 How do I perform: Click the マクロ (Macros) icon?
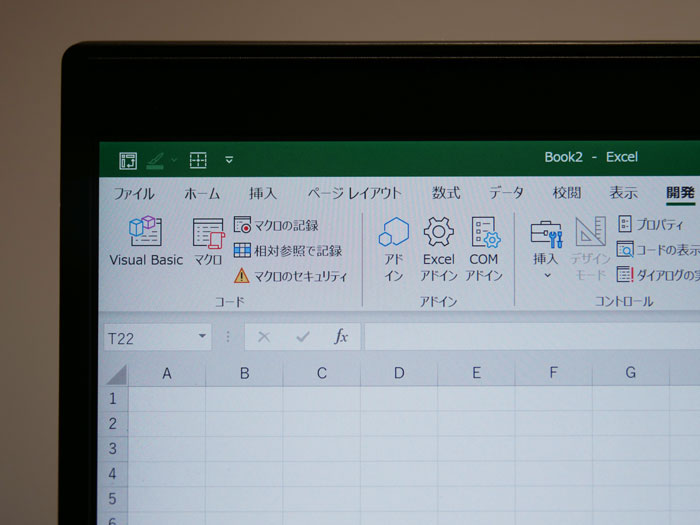pyautogui.click(x=208, y=241)
